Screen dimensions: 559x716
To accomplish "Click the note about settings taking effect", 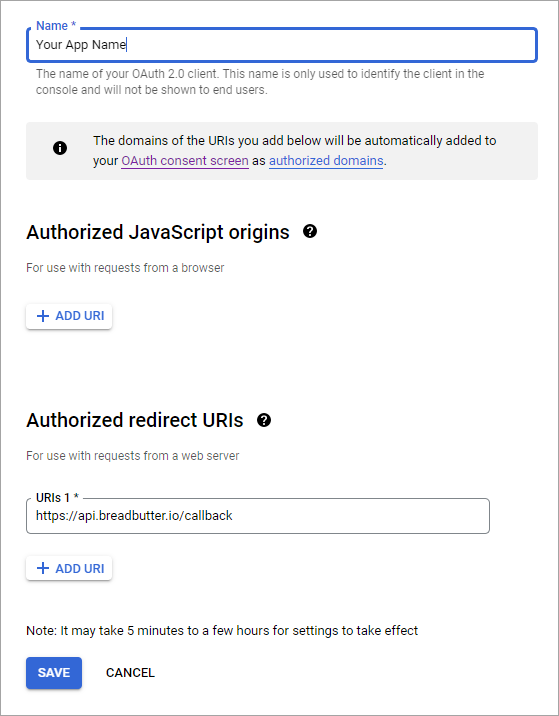I will (222, 631).
